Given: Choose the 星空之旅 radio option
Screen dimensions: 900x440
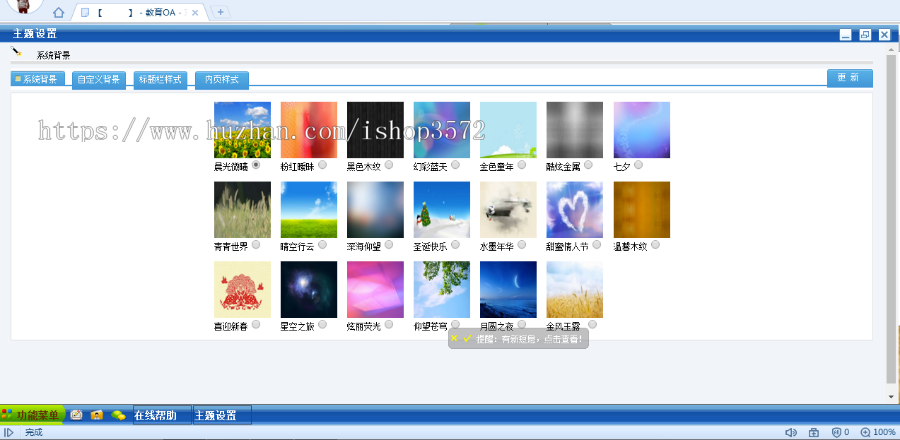Looking at the screenshot, I should 323,324.
